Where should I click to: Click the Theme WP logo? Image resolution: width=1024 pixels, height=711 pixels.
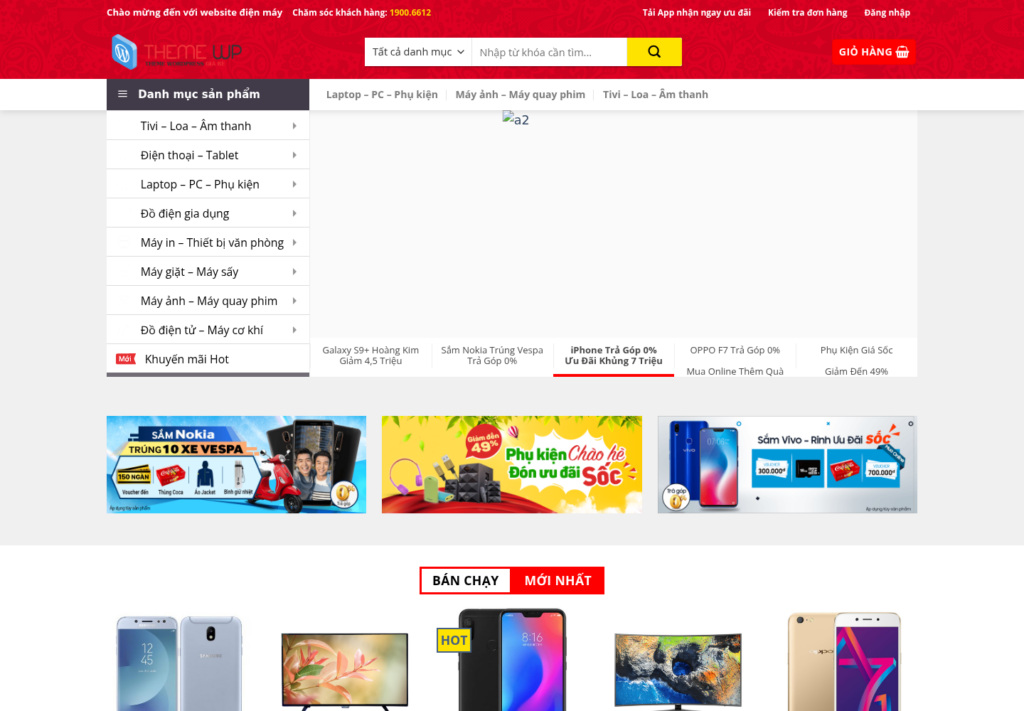click(x=176, y=52)
